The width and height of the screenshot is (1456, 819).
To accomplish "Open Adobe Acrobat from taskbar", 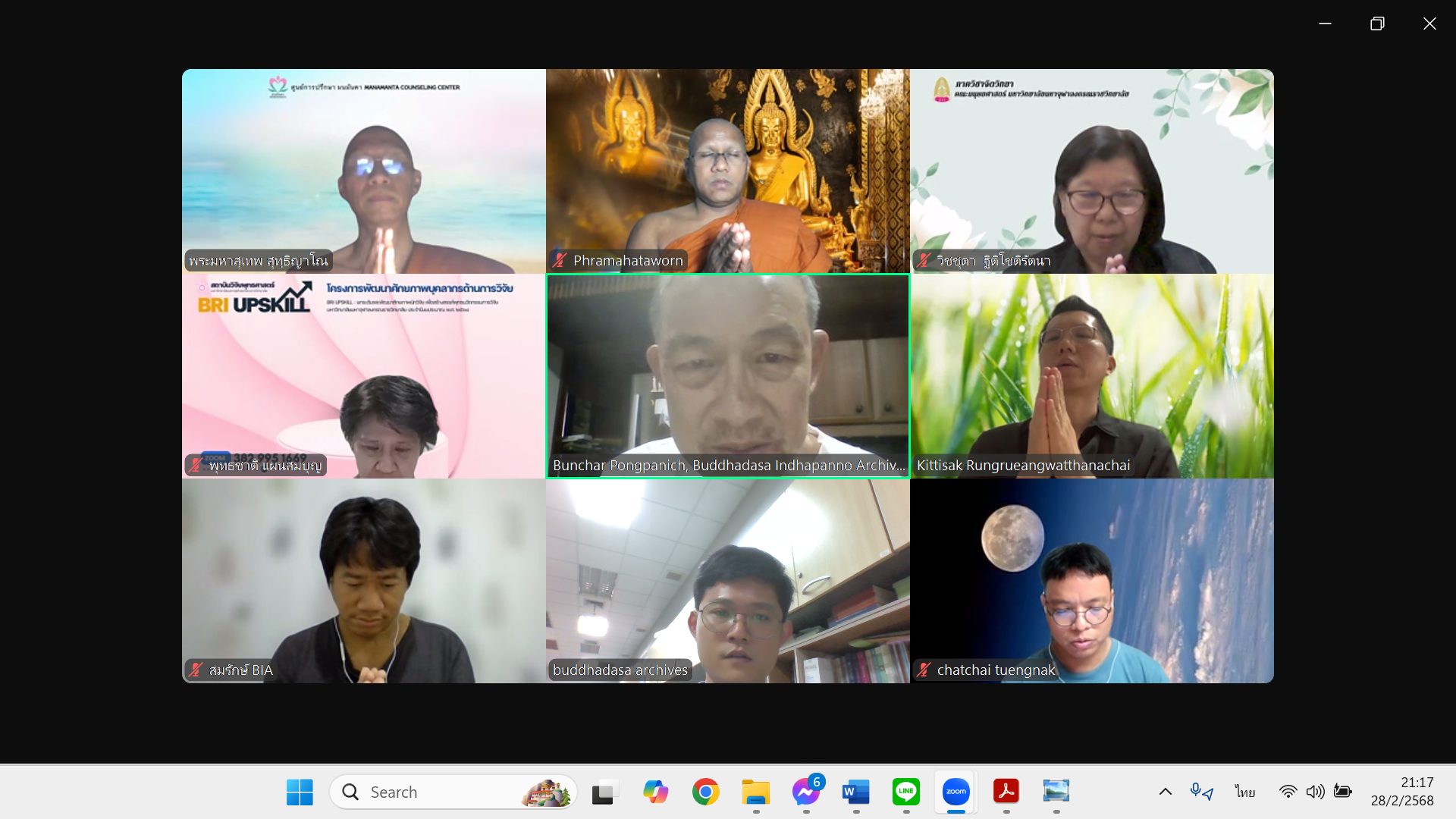I will pos(1006,792).
